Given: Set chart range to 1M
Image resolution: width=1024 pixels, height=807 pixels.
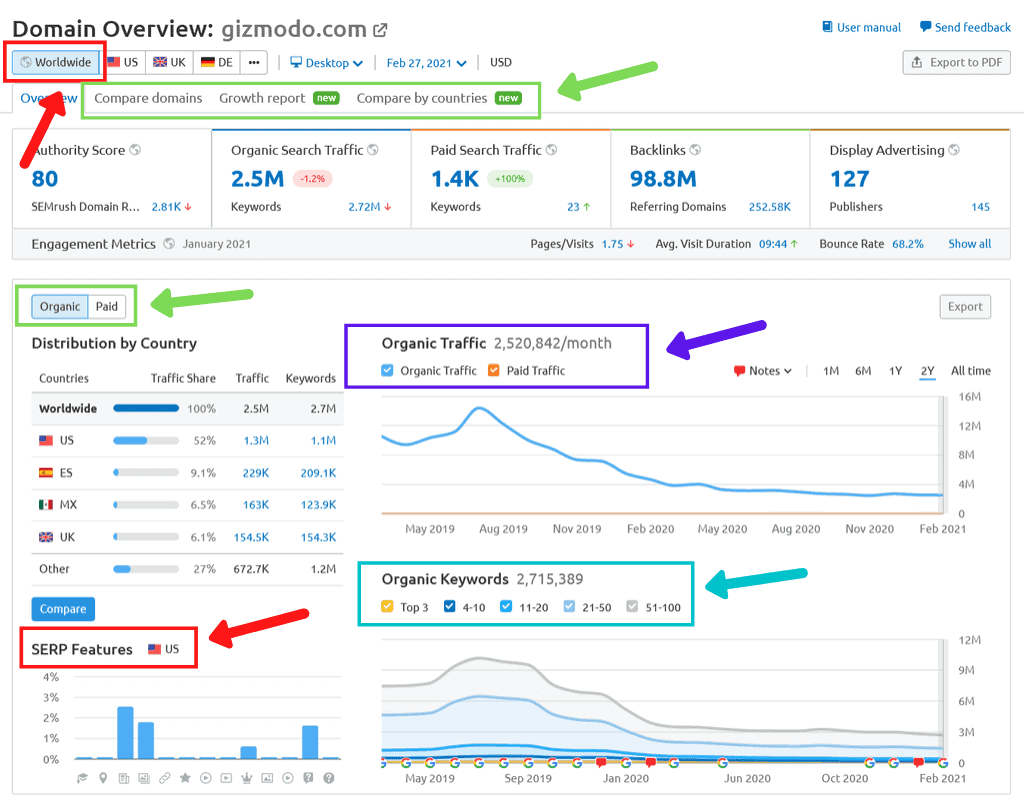Looking at the screenshot, I should [x=831, y=371].
